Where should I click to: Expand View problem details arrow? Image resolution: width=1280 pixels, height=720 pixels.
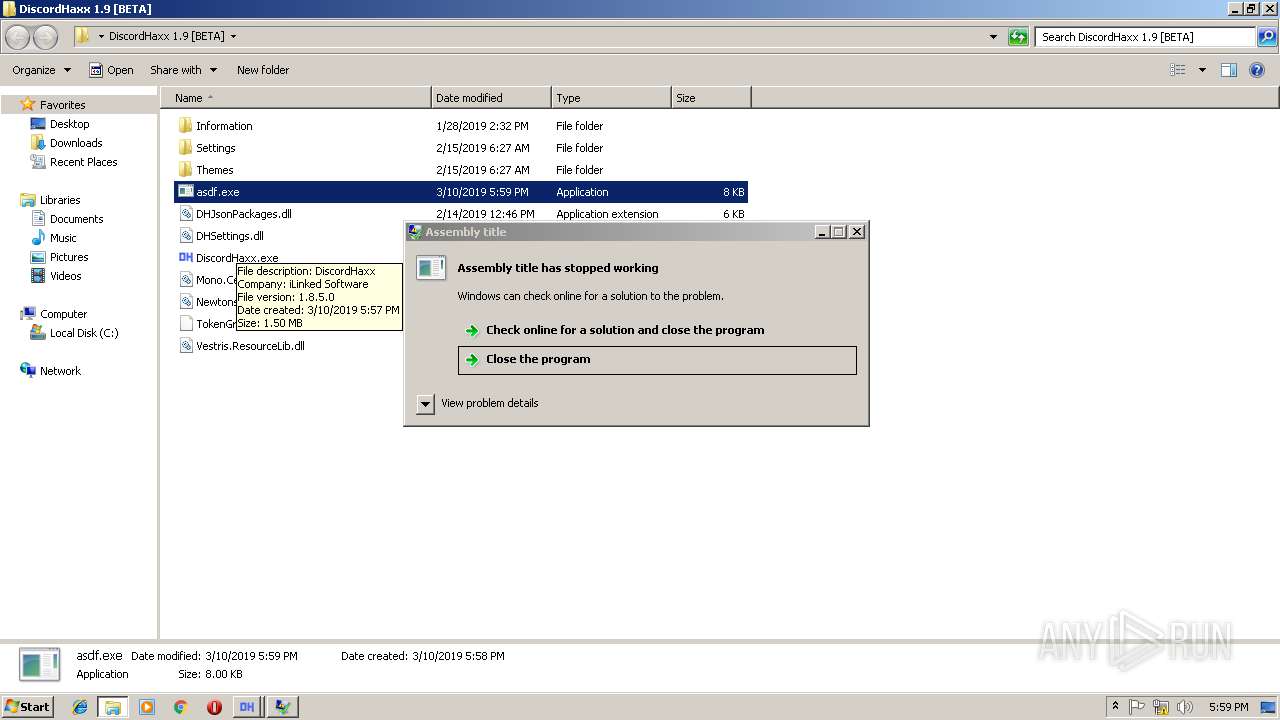click(x=425, y=403)
